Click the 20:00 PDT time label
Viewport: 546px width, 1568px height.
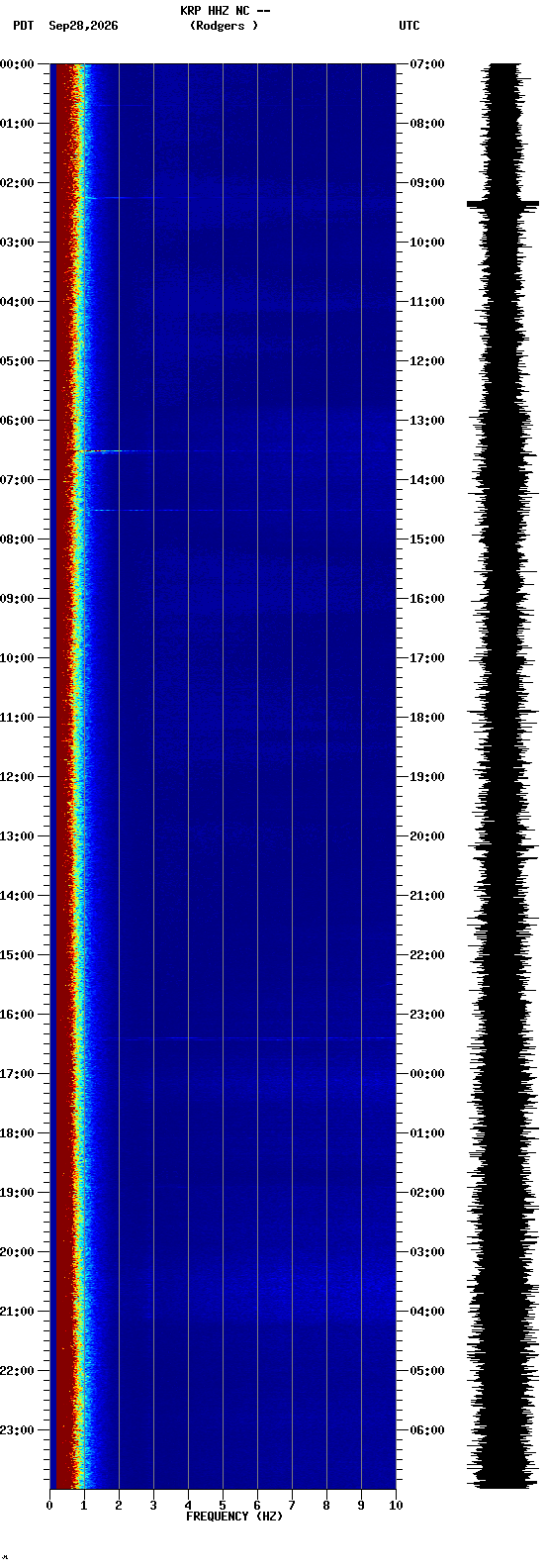coord(17,1252)
